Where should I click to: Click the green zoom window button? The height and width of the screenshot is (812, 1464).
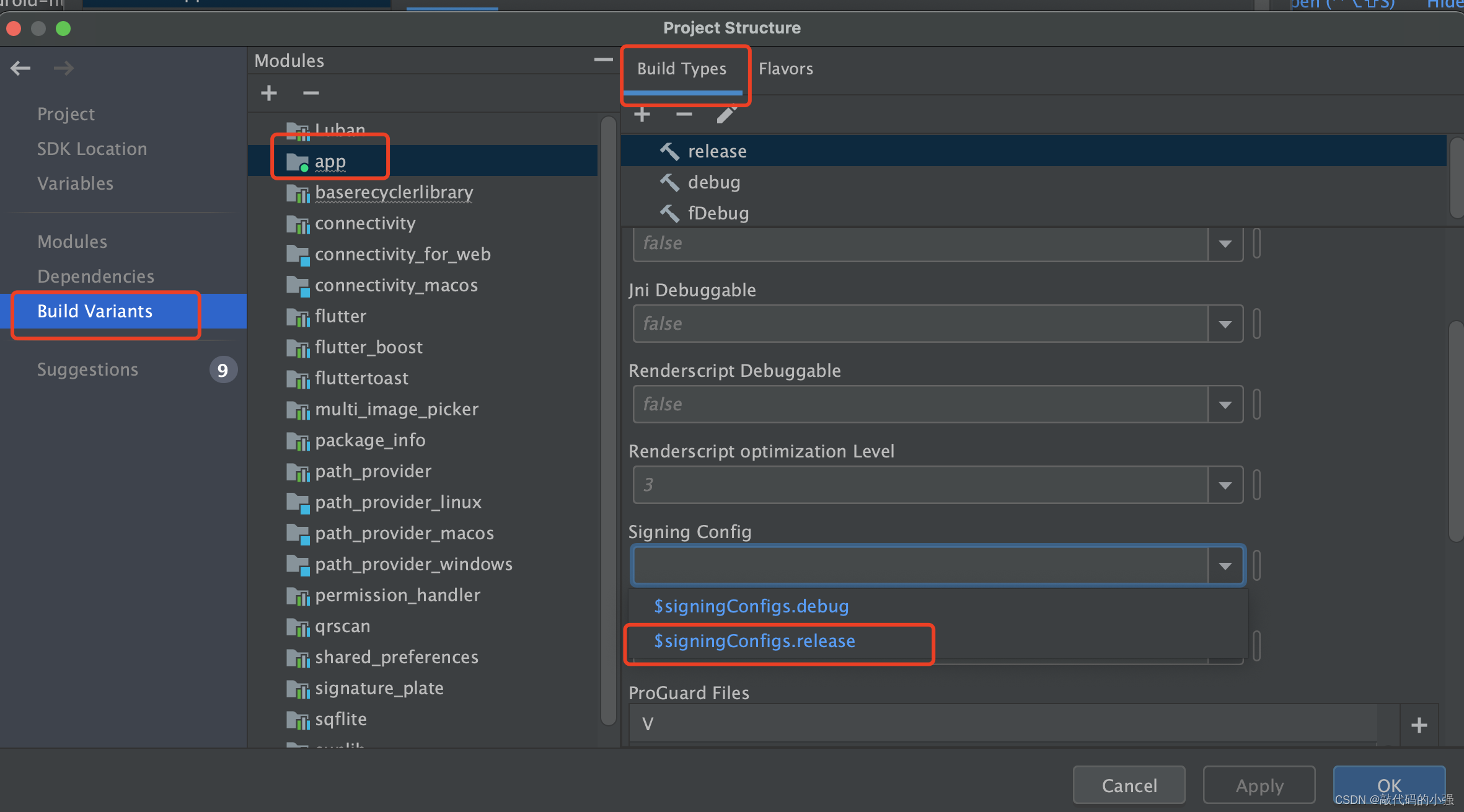63,29
